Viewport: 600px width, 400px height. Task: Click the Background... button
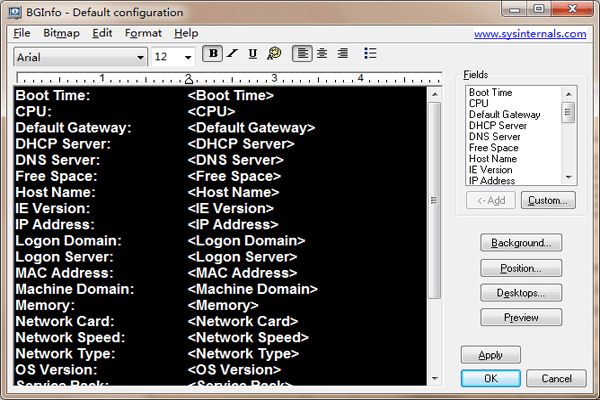click(x=521, y=243)
